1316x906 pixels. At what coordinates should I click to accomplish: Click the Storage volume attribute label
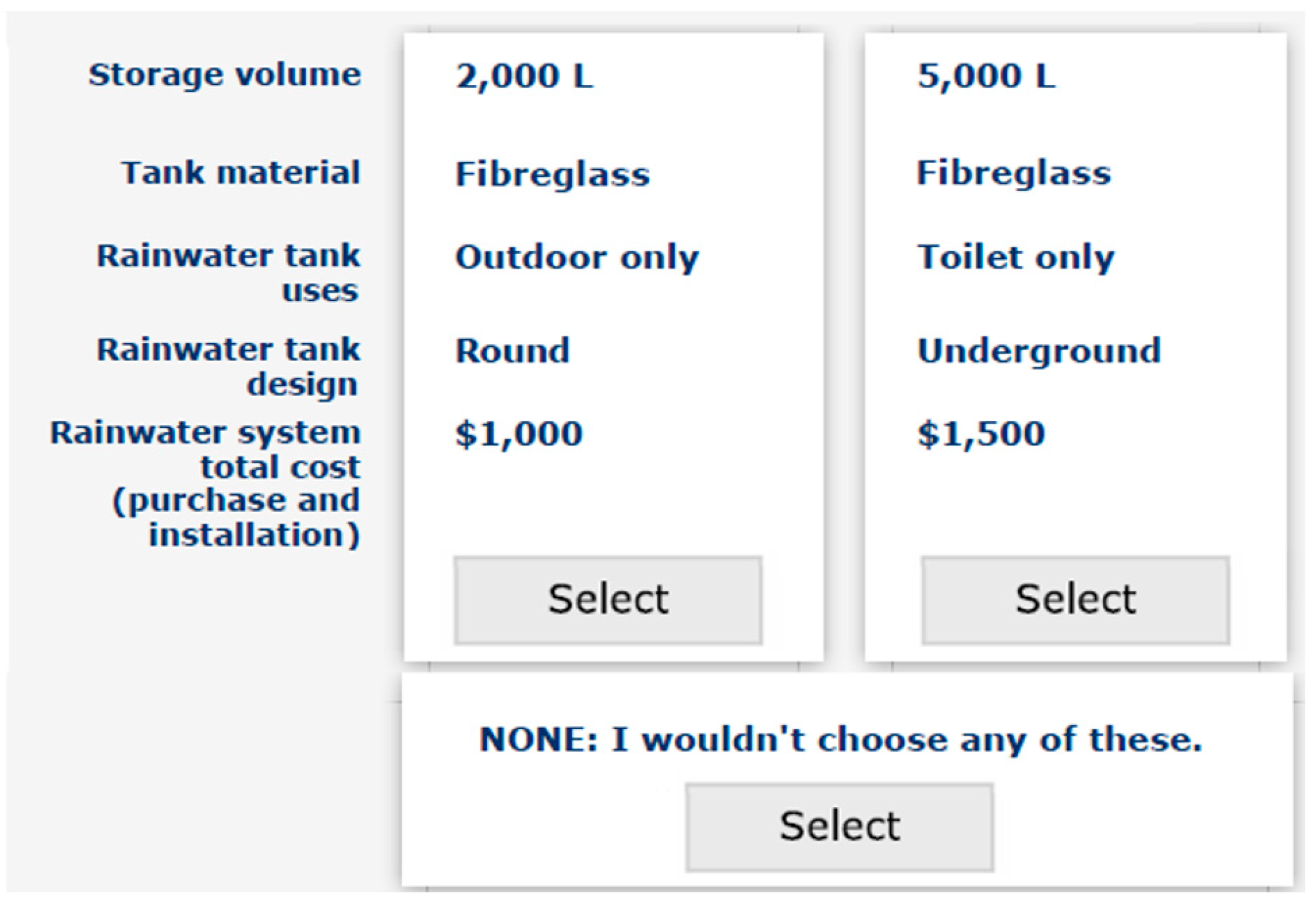pos(225,75)
